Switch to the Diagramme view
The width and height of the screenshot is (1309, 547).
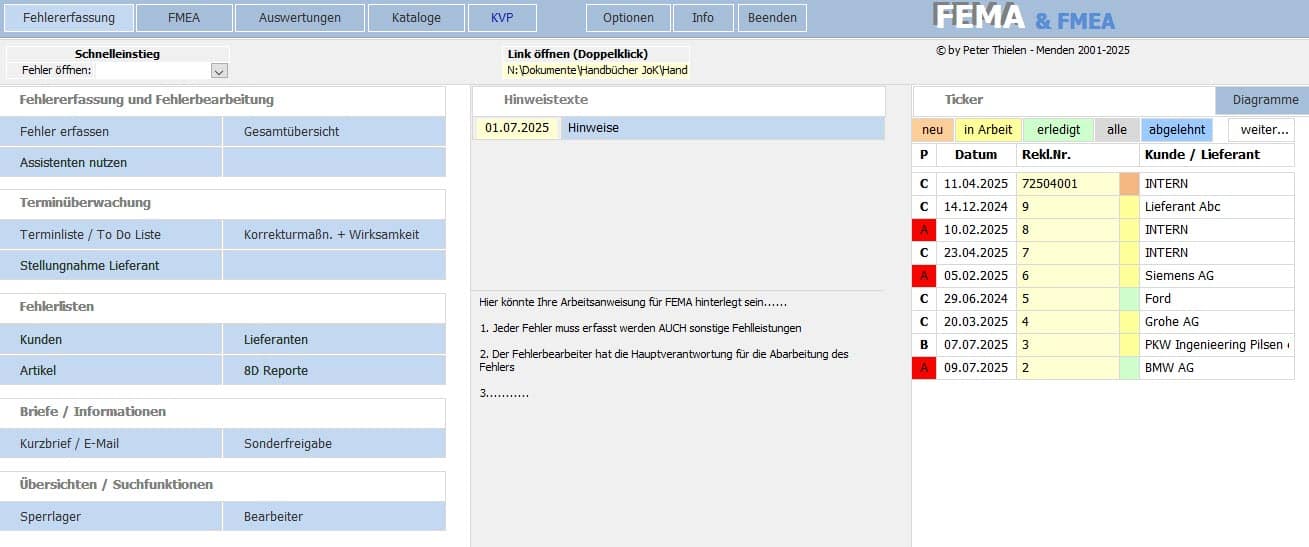(1264, 100)
